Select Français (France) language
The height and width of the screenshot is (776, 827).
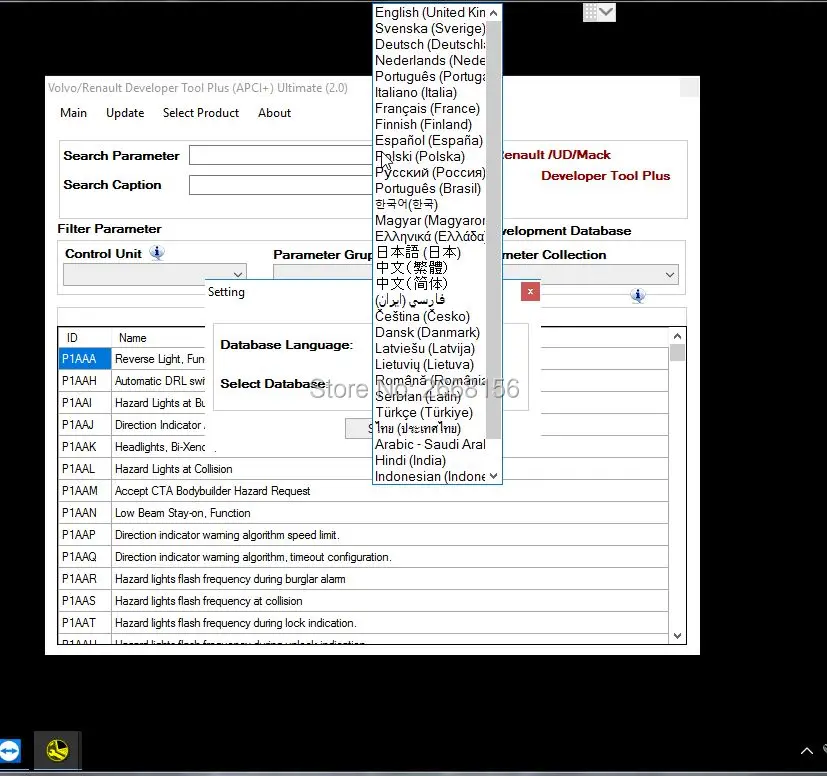pos(430,109)
